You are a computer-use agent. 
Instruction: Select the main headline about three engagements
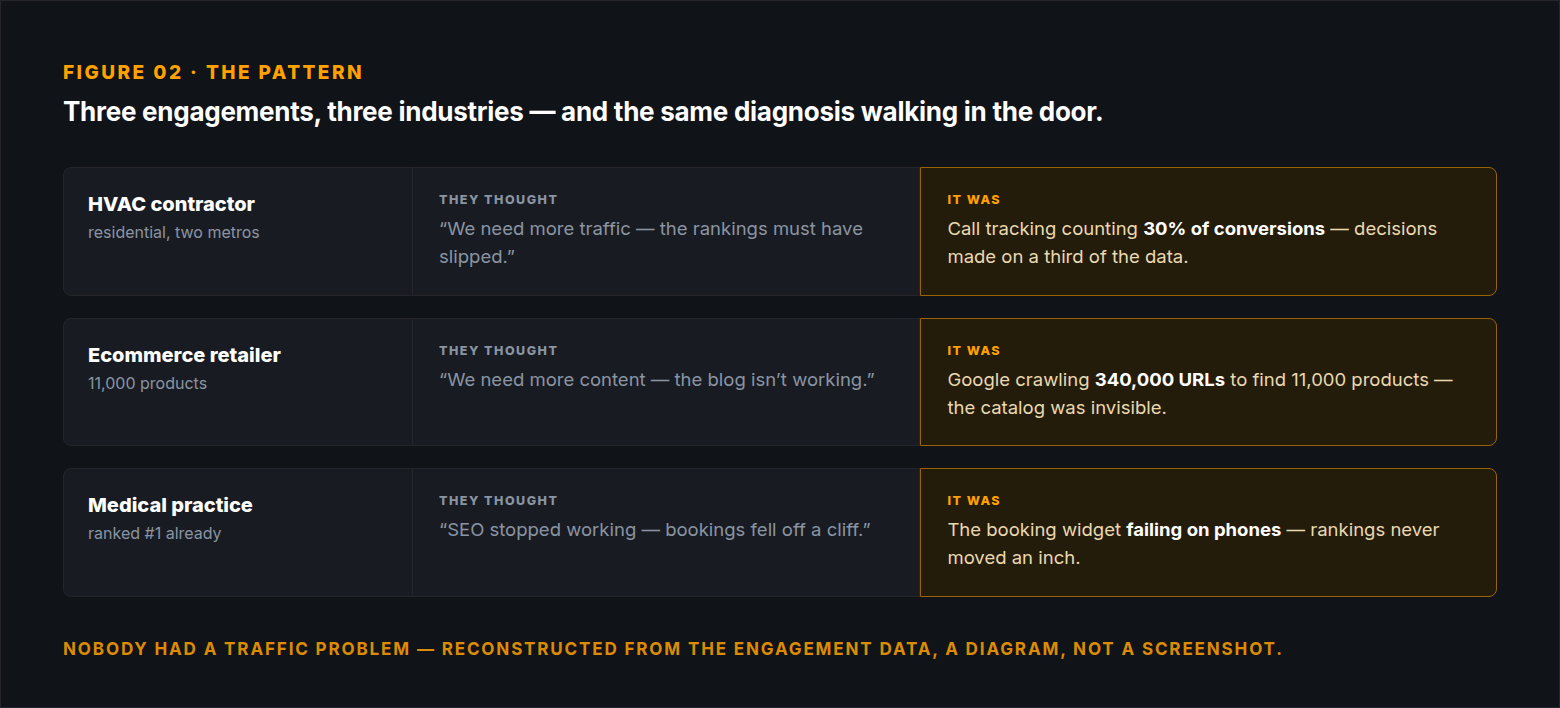pos(583,111)
